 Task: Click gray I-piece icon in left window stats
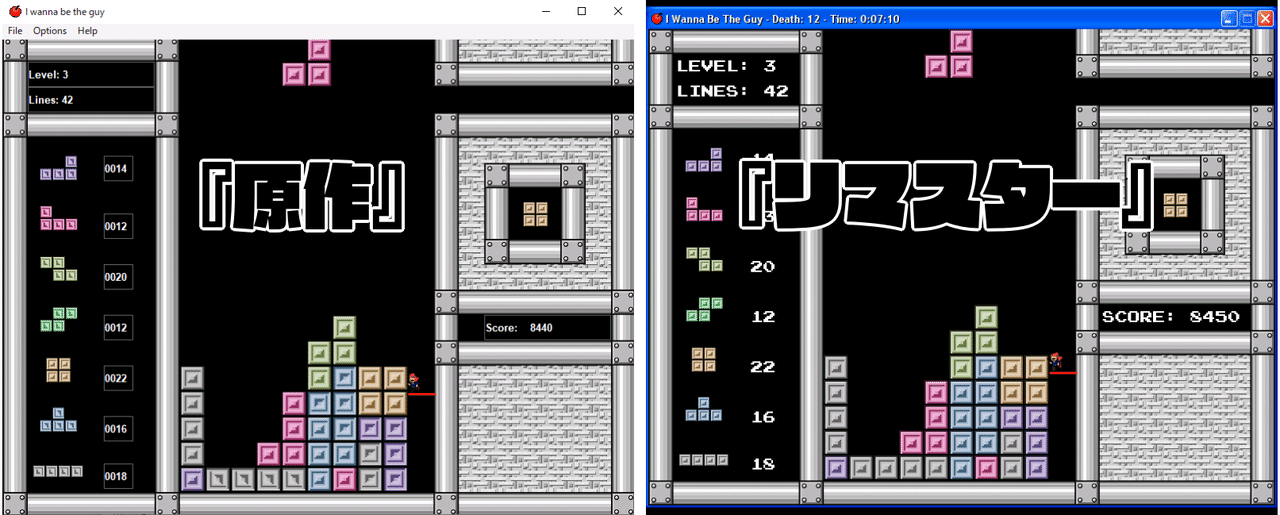58,471
